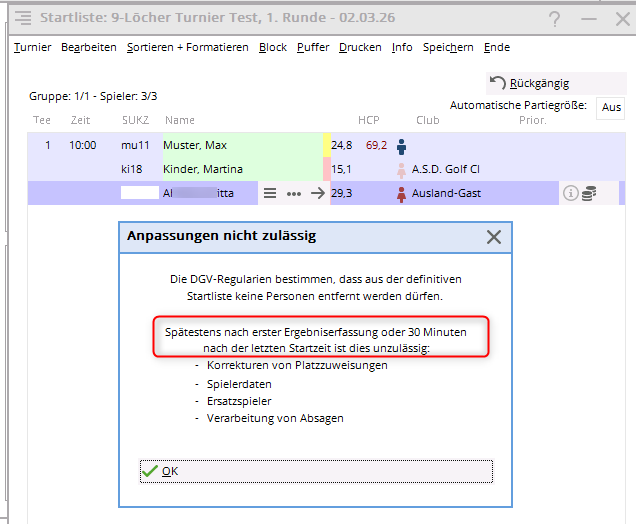636x524 pixels.
Task: Click start time 10:00
Action: coord(83,145)
